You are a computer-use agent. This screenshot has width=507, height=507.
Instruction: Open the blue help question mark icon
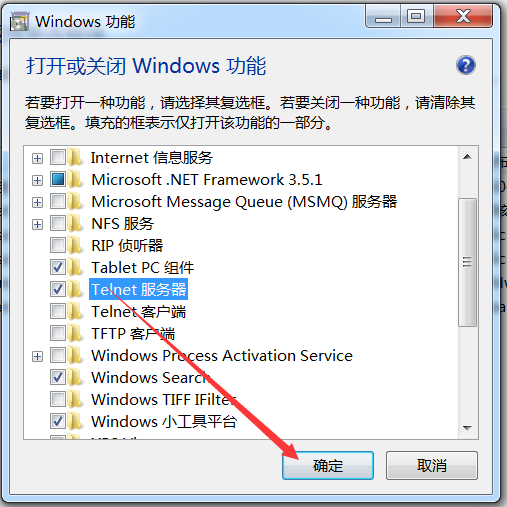pos(465,65)
